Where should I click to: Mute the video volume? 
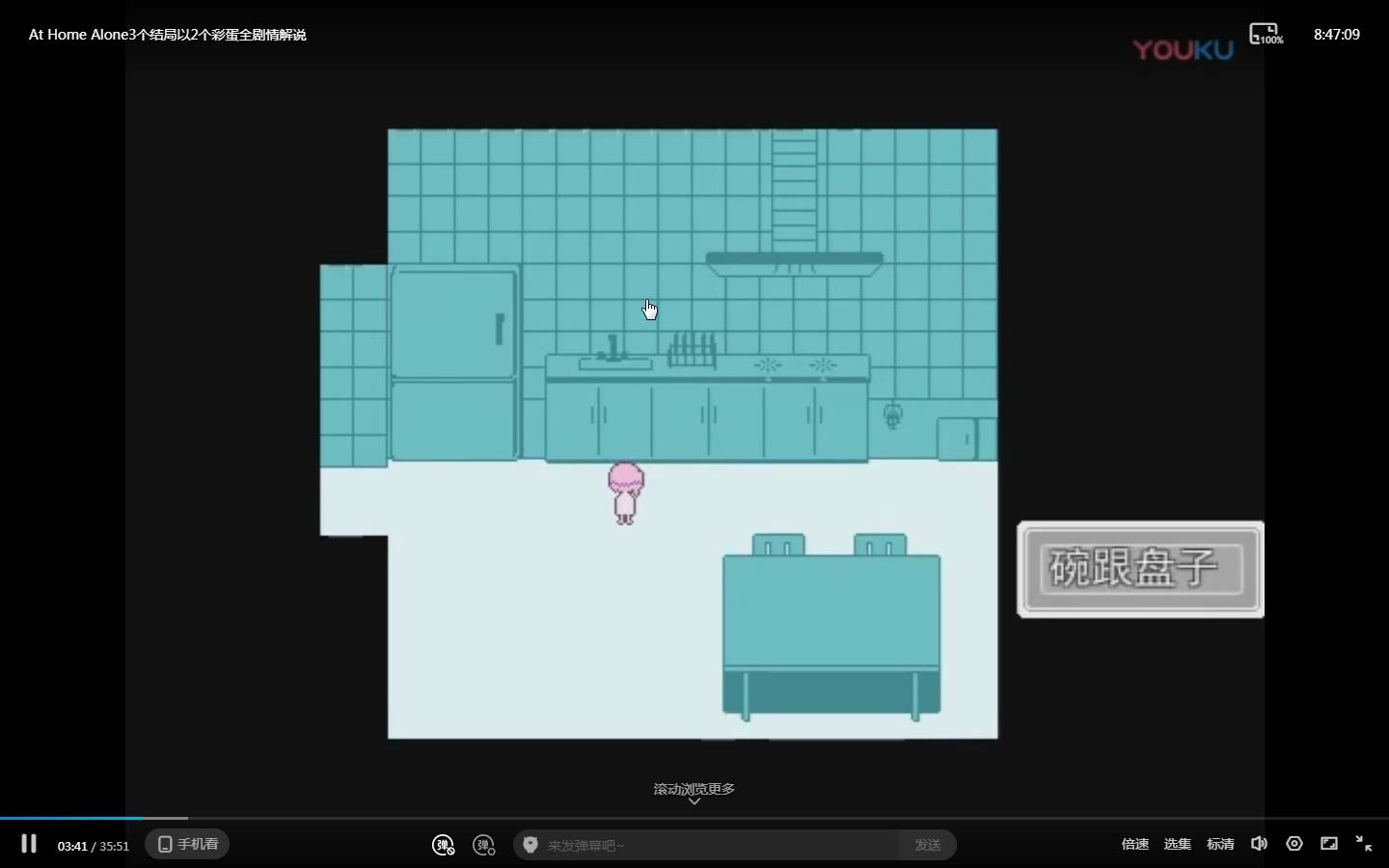point(1259,844)
